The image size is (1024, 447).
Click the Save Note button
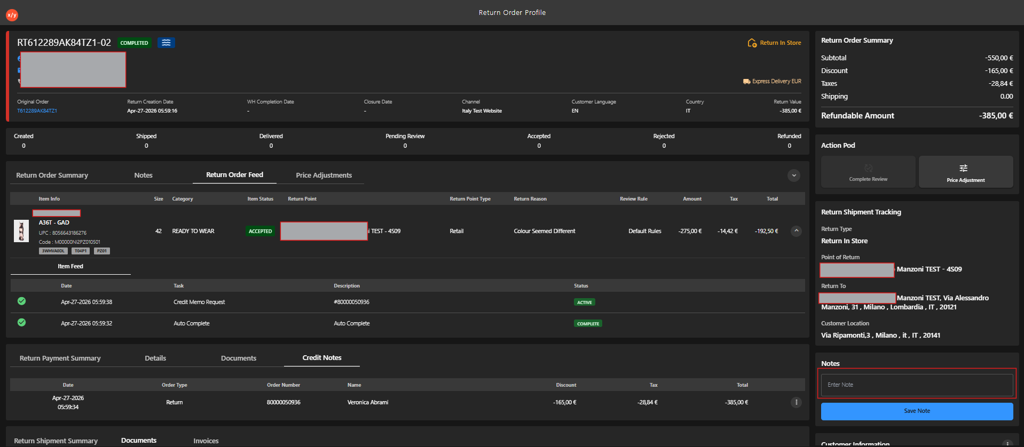(917, 411)
